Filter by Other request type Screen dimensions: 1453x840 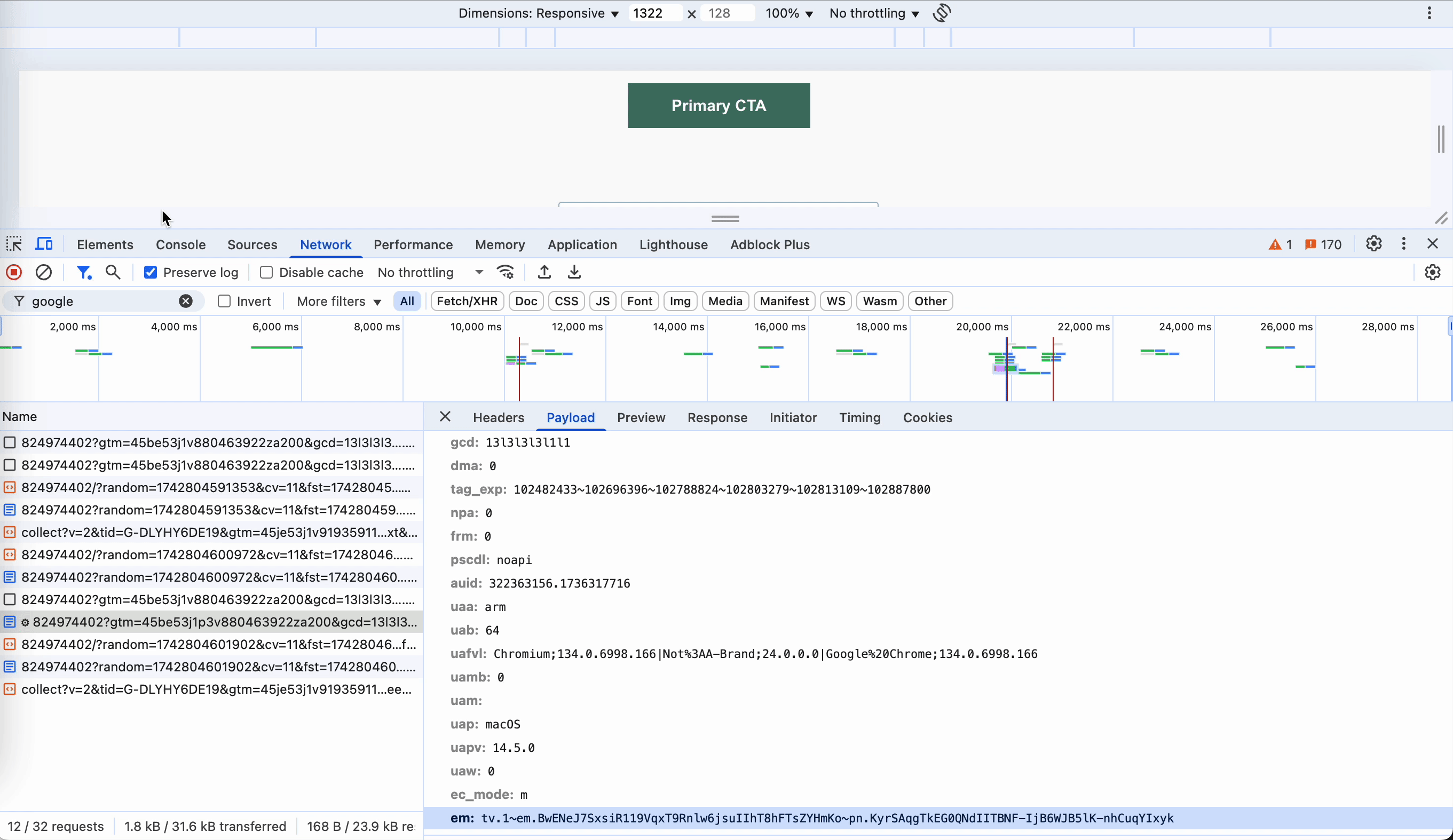tap(930, 301)
